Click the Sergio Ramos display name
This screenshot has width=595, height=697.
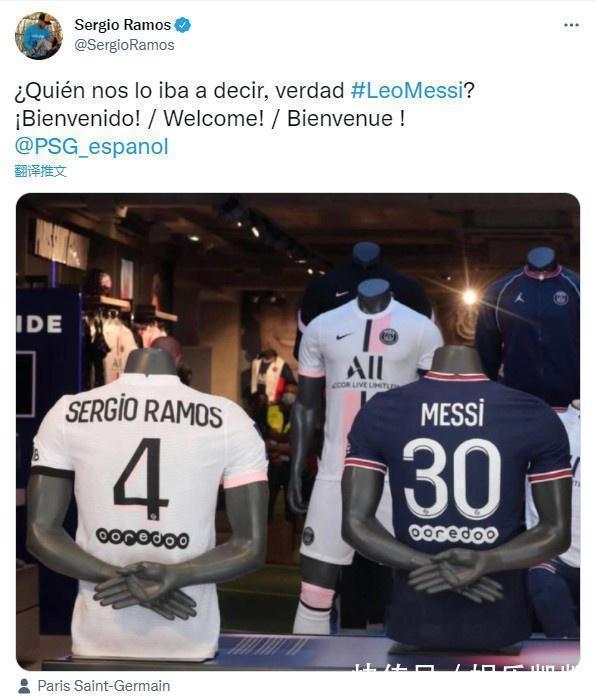(x=123, y=25)
